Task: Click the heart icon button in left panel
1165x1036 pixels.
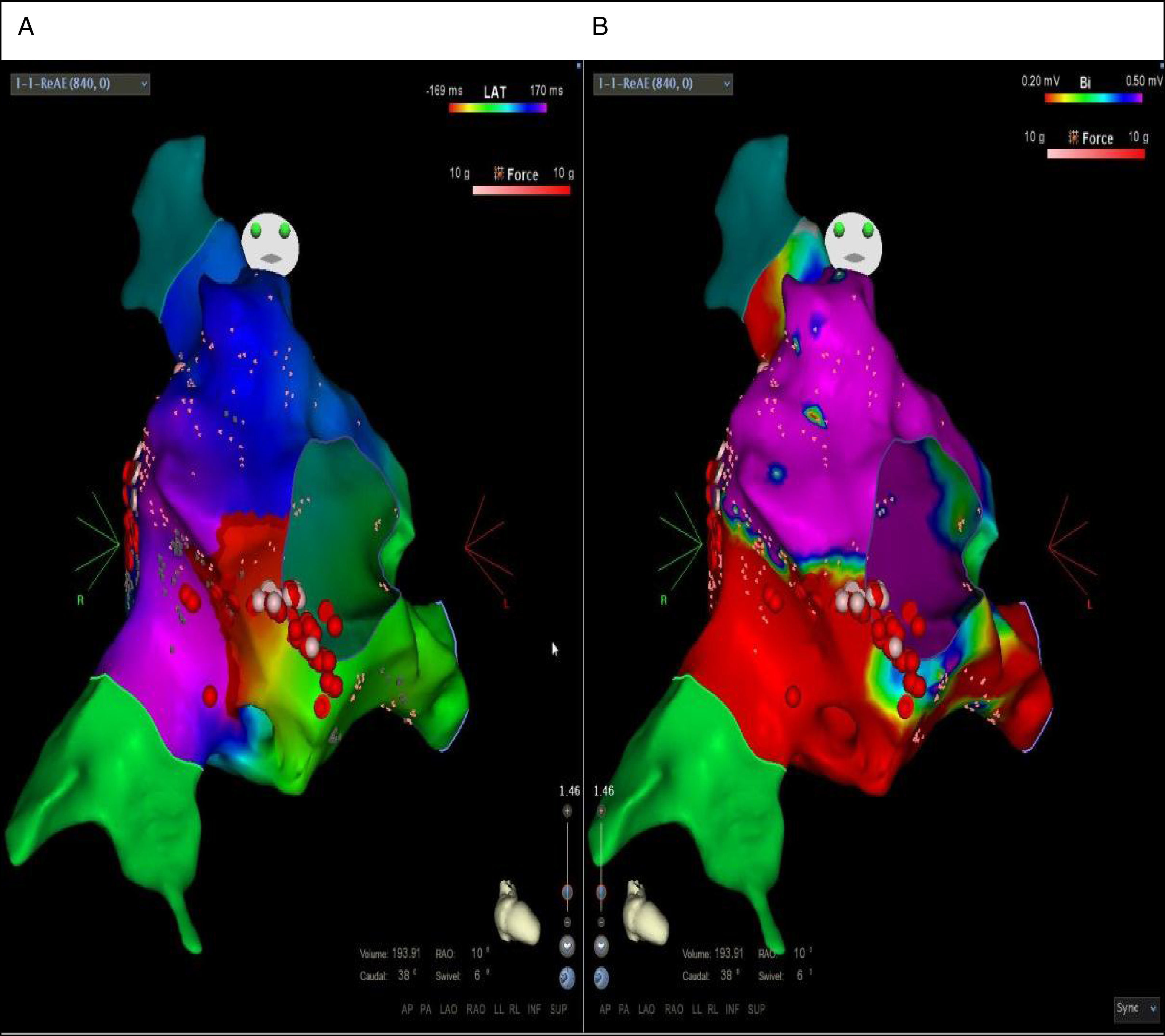Action: point(567,947)
